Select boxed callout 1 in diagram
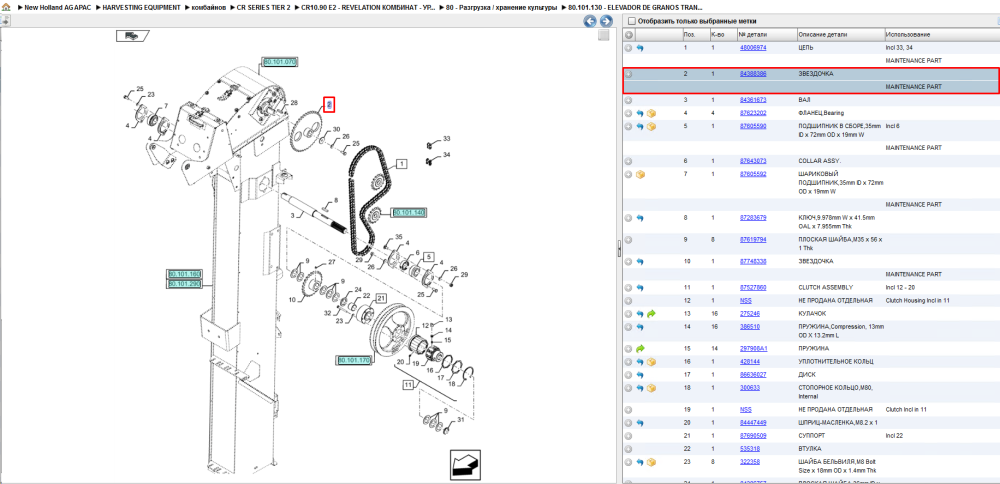Image resolution: width=1000 pixels, height=484 pixels. click(401, 164)
